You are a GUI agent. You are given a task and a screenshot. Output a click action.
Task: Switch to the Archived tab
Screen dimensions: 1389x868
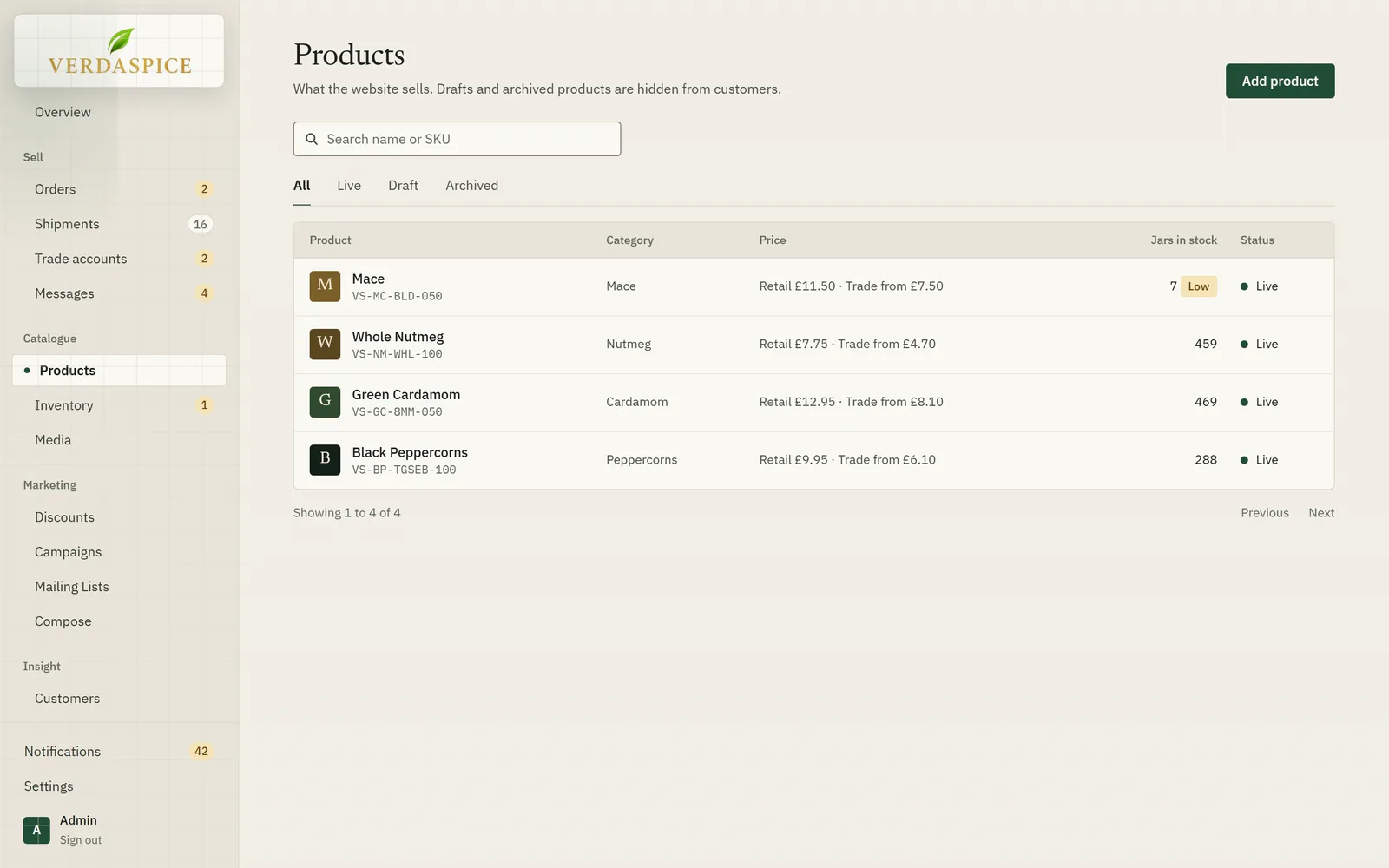click(471, 186)
